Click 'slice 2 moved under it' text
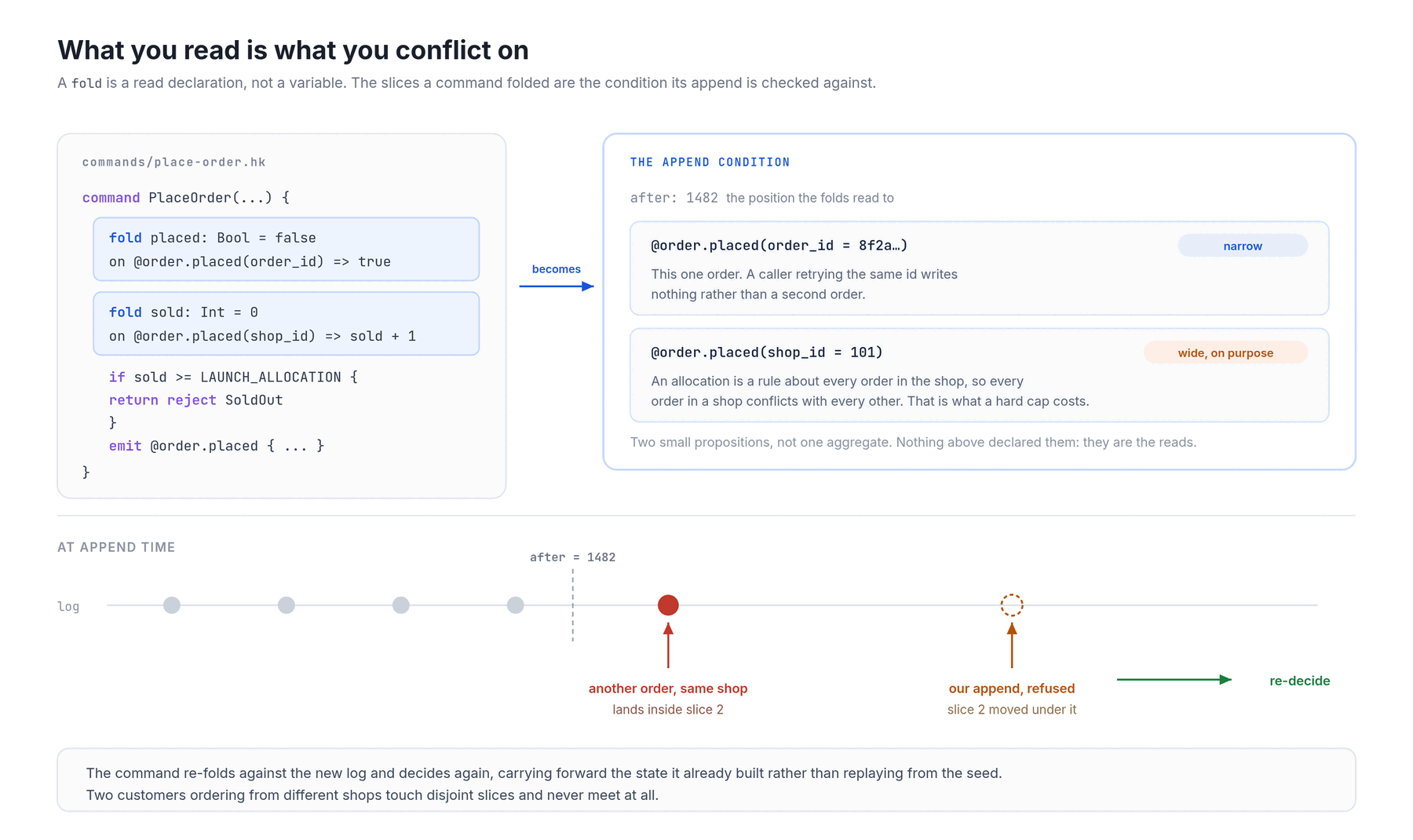Screen dimensions: 1413x840 click(1012, 710)
